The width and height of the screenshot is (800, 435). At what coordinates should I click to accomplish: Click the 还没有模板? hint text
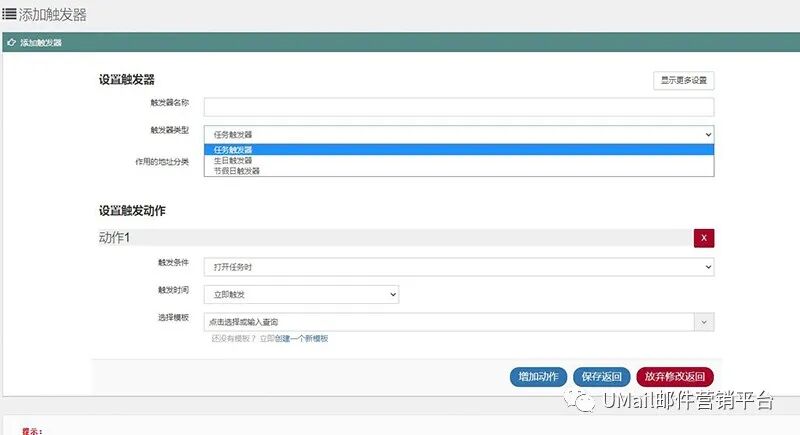[x=234, y=338]
